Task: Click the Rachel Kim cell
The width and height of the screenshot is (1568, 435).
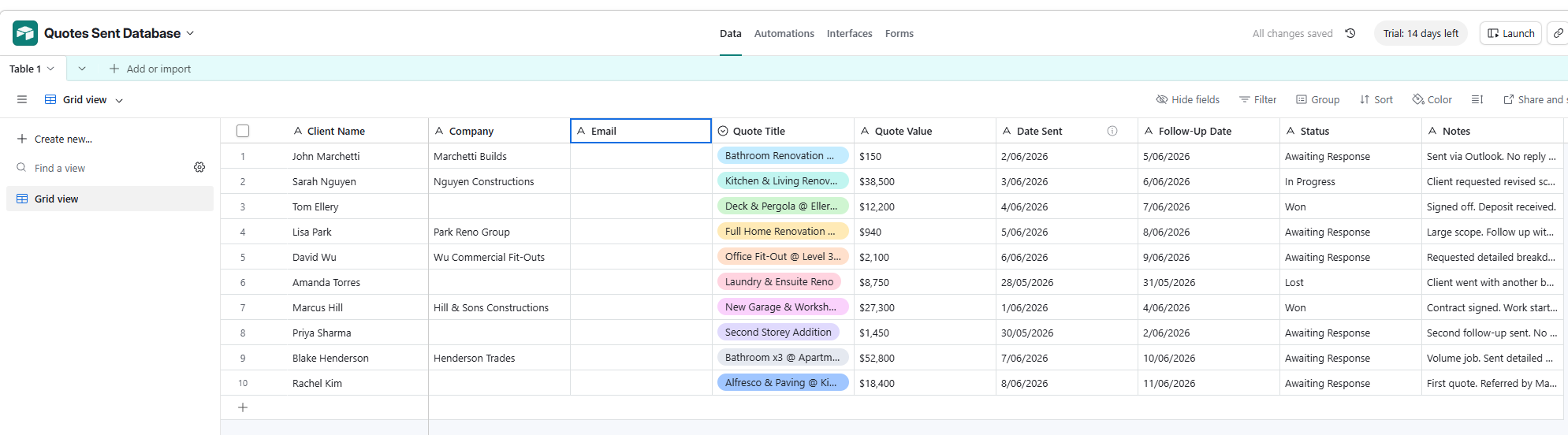Action: point(357,383)
